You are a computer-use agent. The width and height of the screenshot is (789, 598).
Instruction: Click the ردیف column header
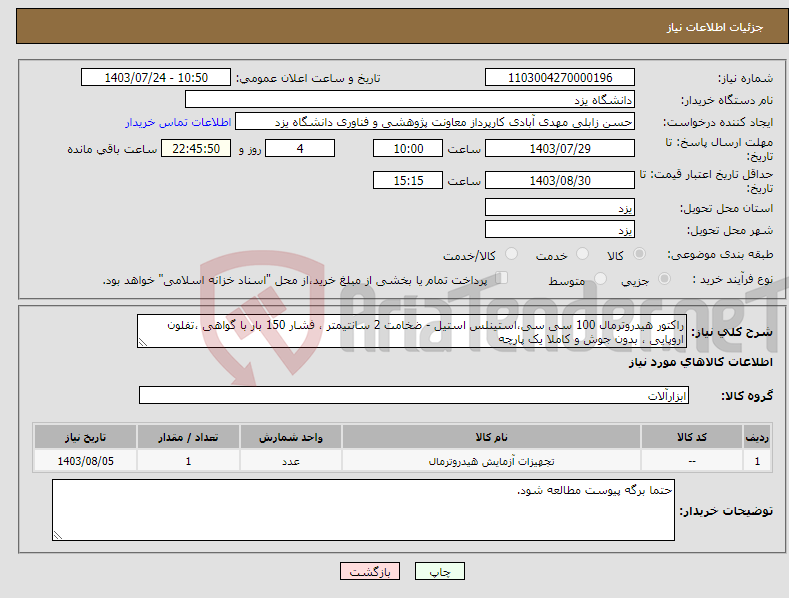[x=757, y=437]
